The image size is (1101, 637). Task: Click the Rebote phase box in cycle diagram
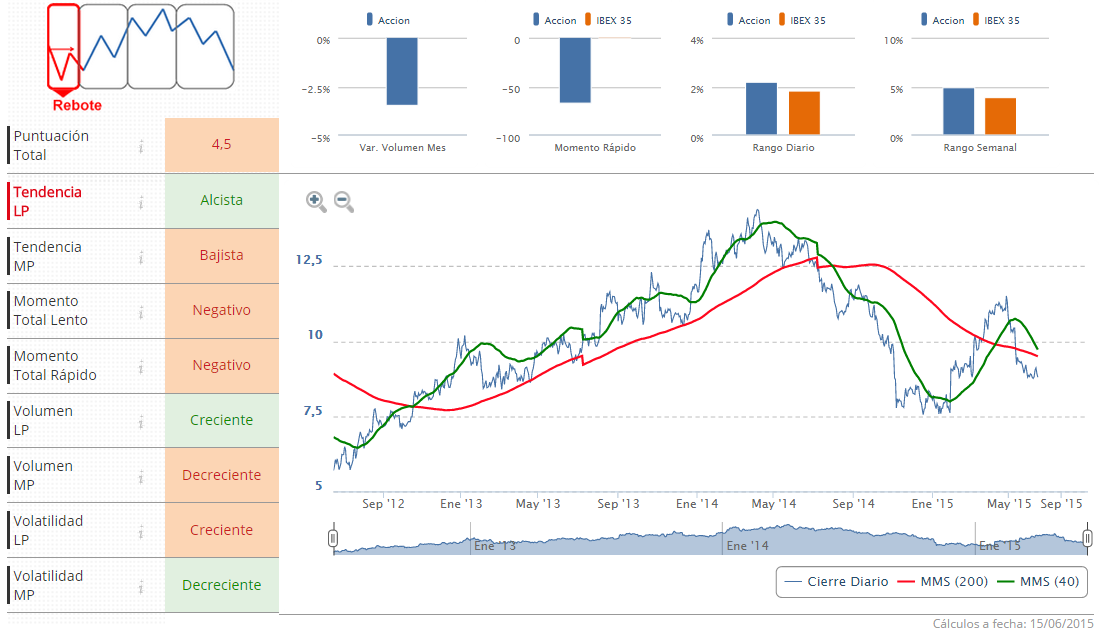pos(63,47)
